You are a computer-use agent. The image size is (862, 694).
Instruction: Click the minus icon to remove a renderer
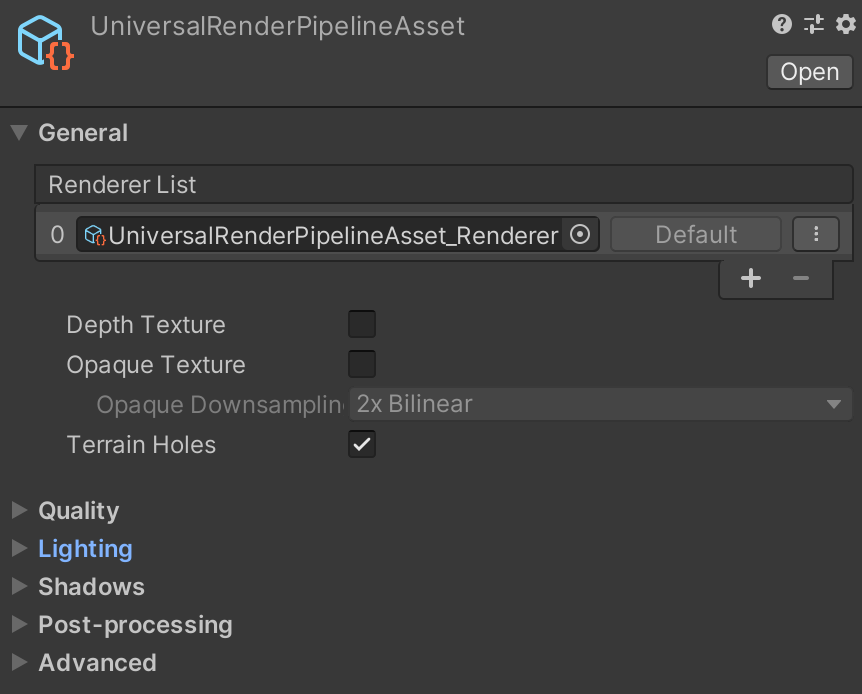click(800, 278)
